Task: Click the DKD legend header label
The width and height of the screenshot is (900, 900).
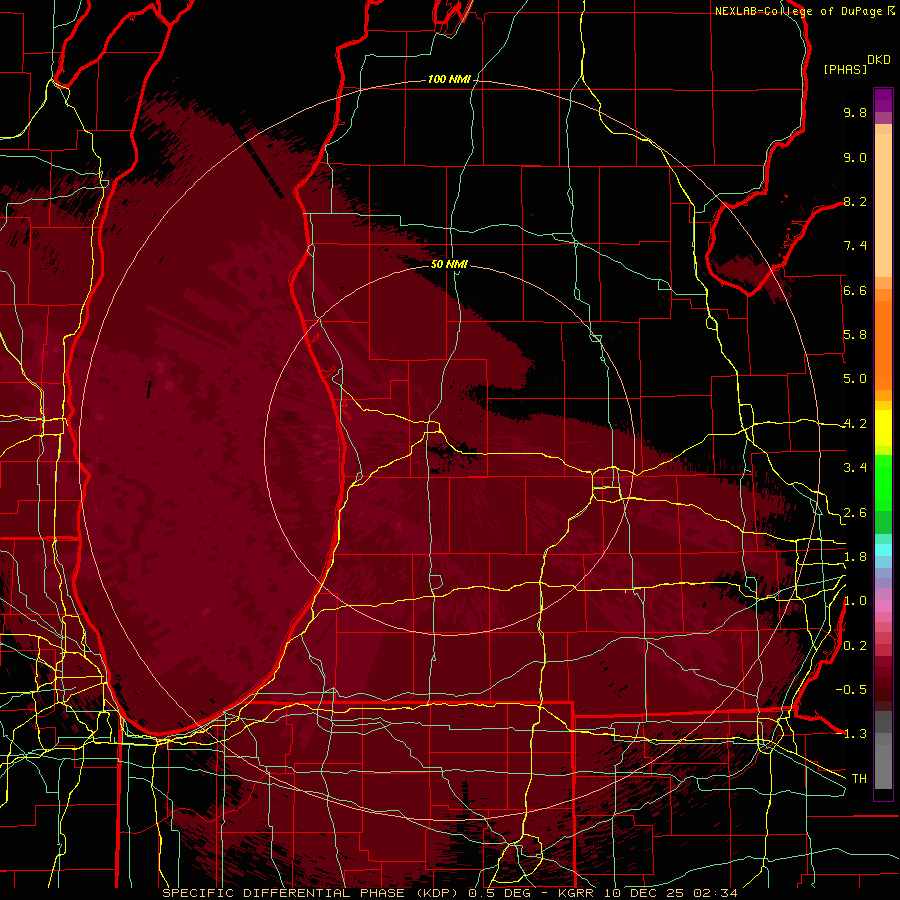Action: 879,60
